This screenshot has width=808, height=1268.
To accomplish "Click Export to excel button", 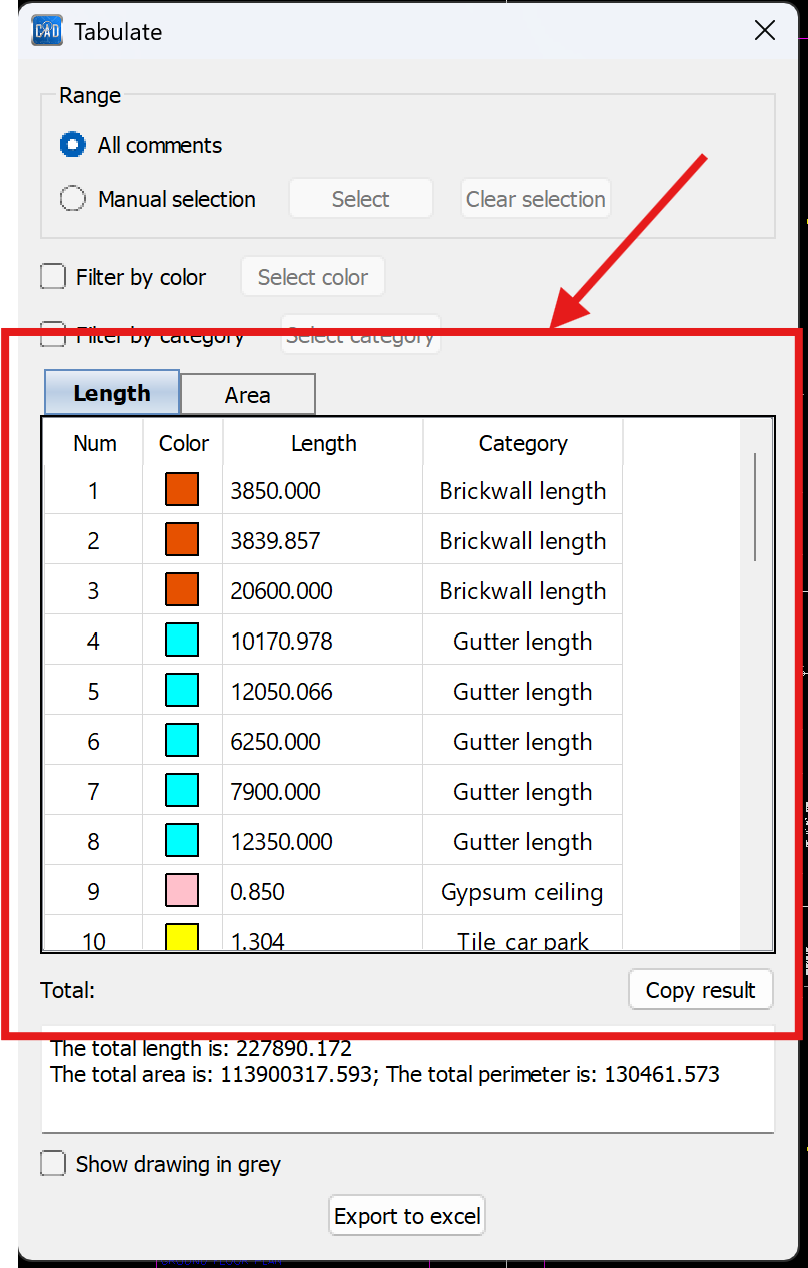I will coord(407,1216).
